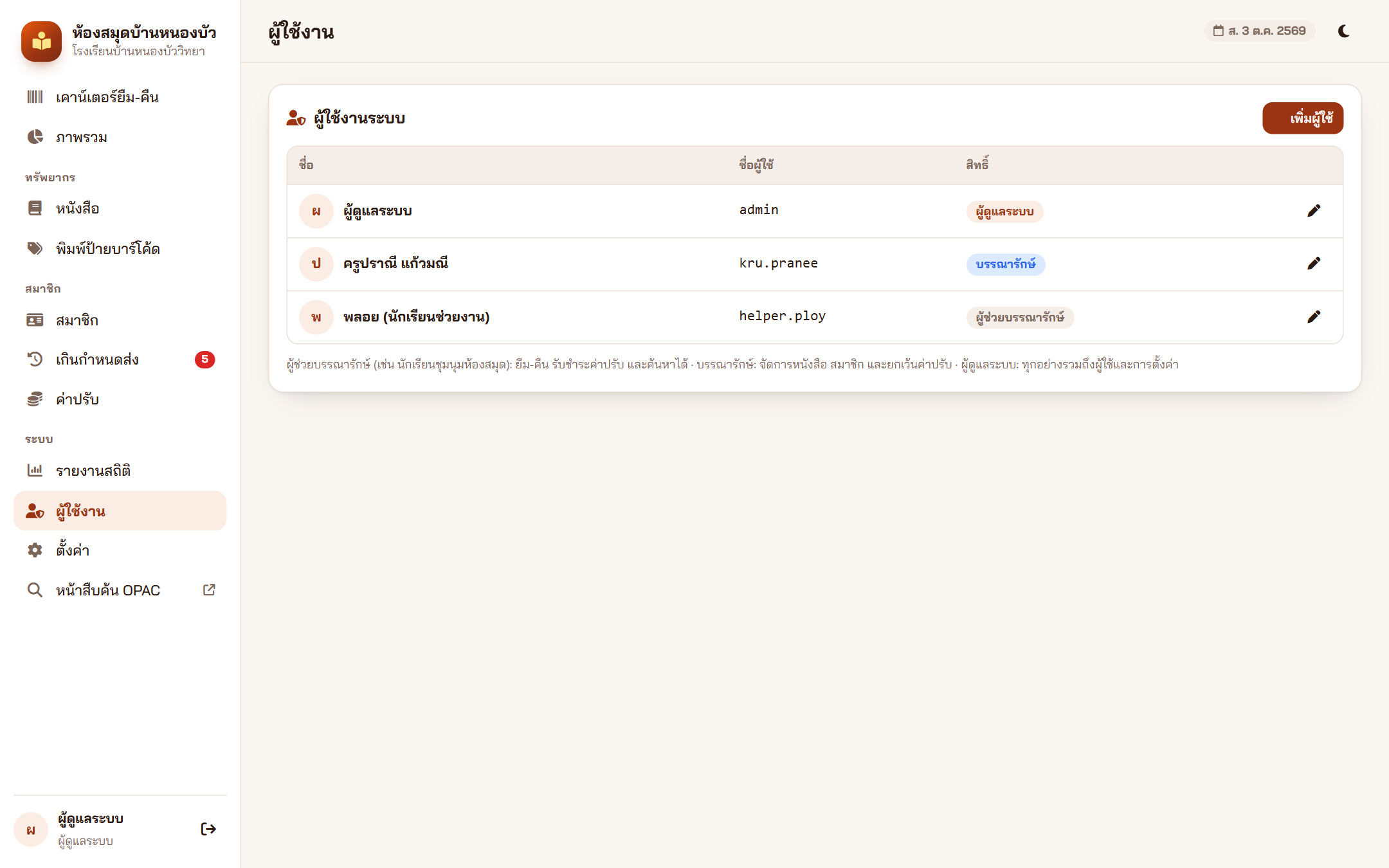The width and height of the screenshot is (1389, 868).
Task: Click the รายงานสถิติ bar chart icon
Action: [35, 471]
